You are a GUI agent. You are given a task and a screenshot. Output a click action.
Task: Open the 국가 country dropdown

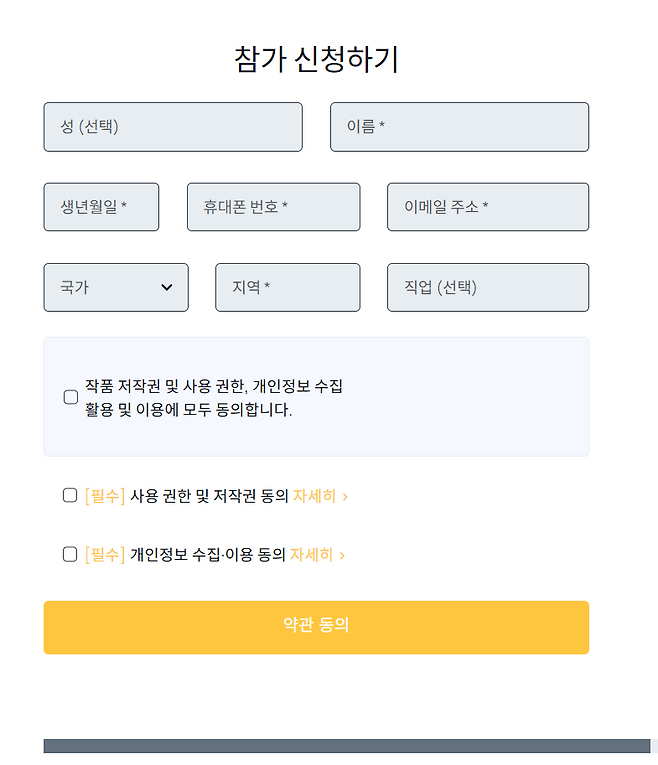pos(115,287)
